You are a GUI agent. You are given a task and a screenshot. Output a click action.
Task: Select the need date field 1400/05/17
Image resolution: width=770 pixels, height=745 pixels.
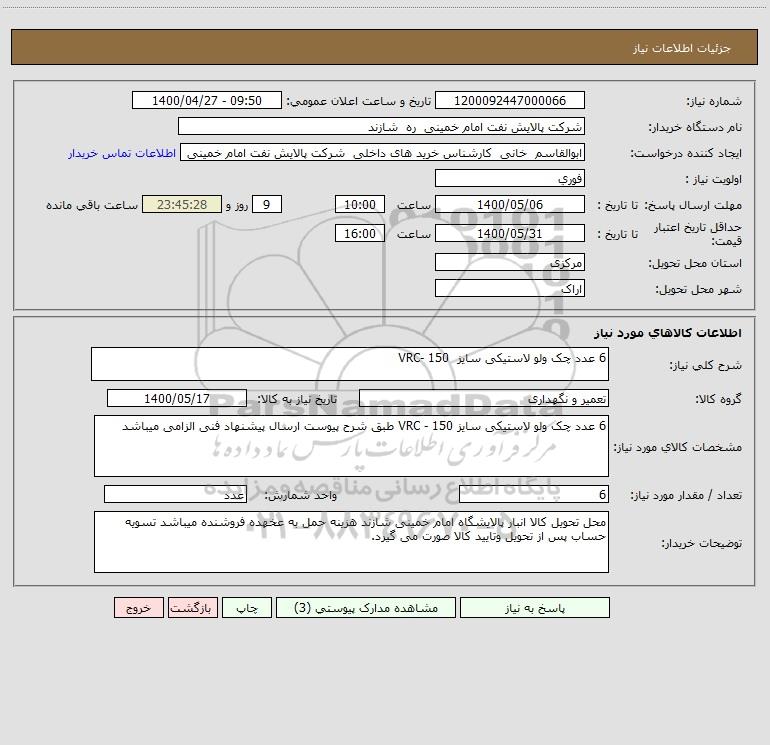[177, 398]
